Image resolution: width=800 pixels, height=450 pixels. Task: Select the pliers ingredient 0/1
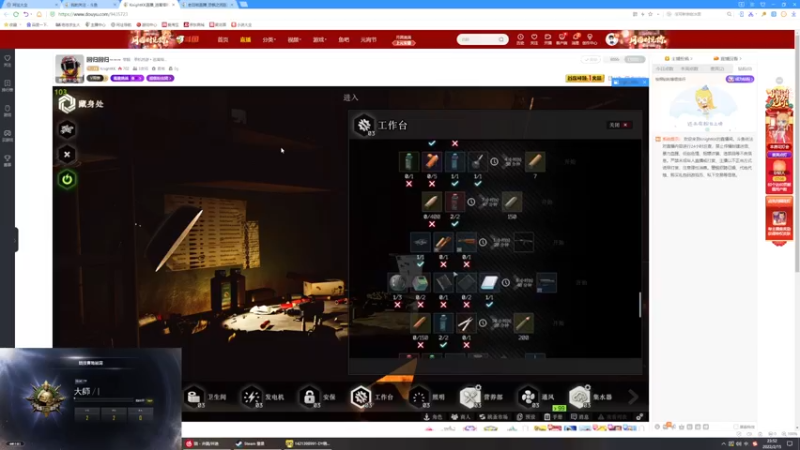click(466, 323)
